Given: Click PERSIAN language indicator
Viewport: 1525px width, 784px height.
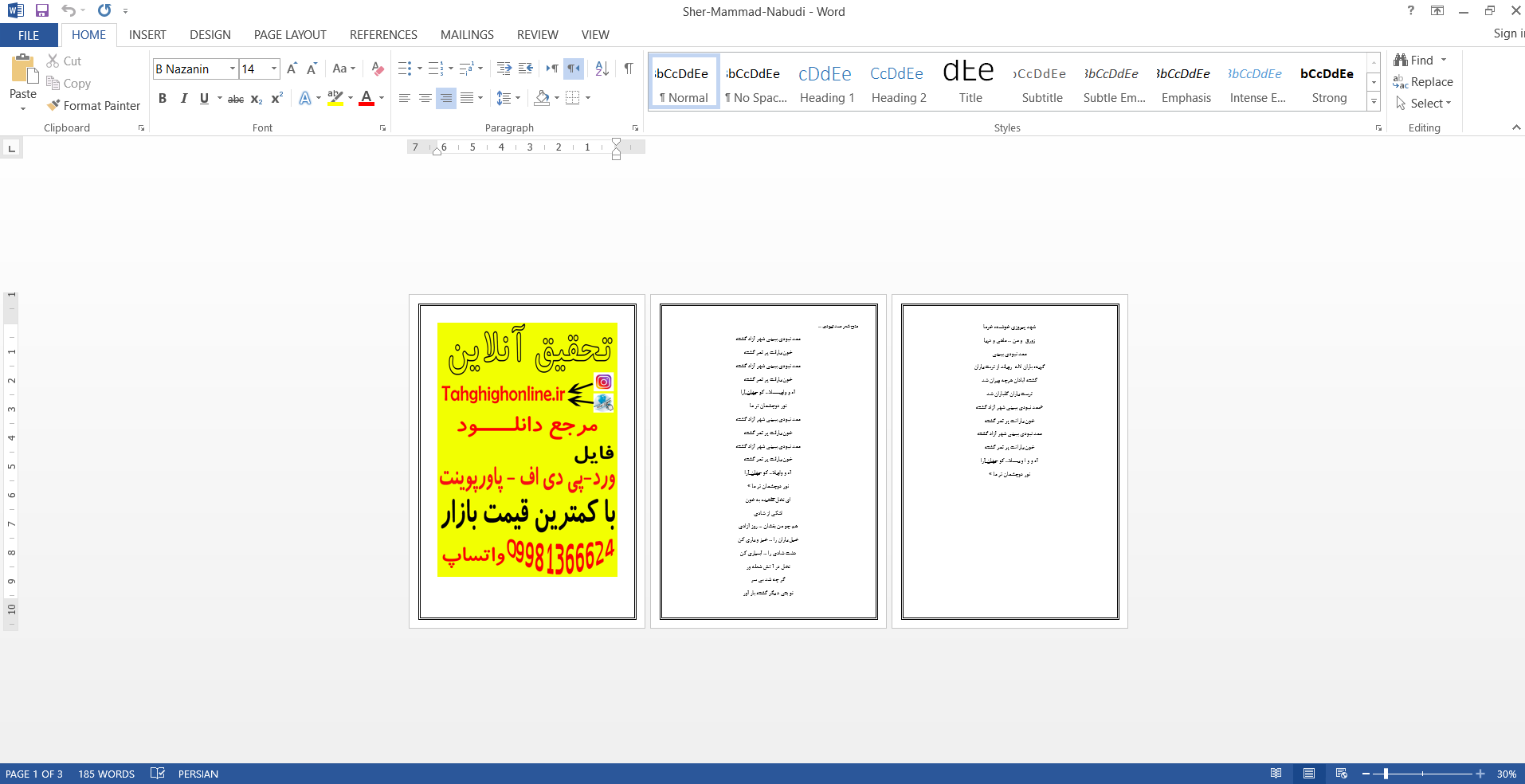Looking at the screenshot, I should coord(198,774).
